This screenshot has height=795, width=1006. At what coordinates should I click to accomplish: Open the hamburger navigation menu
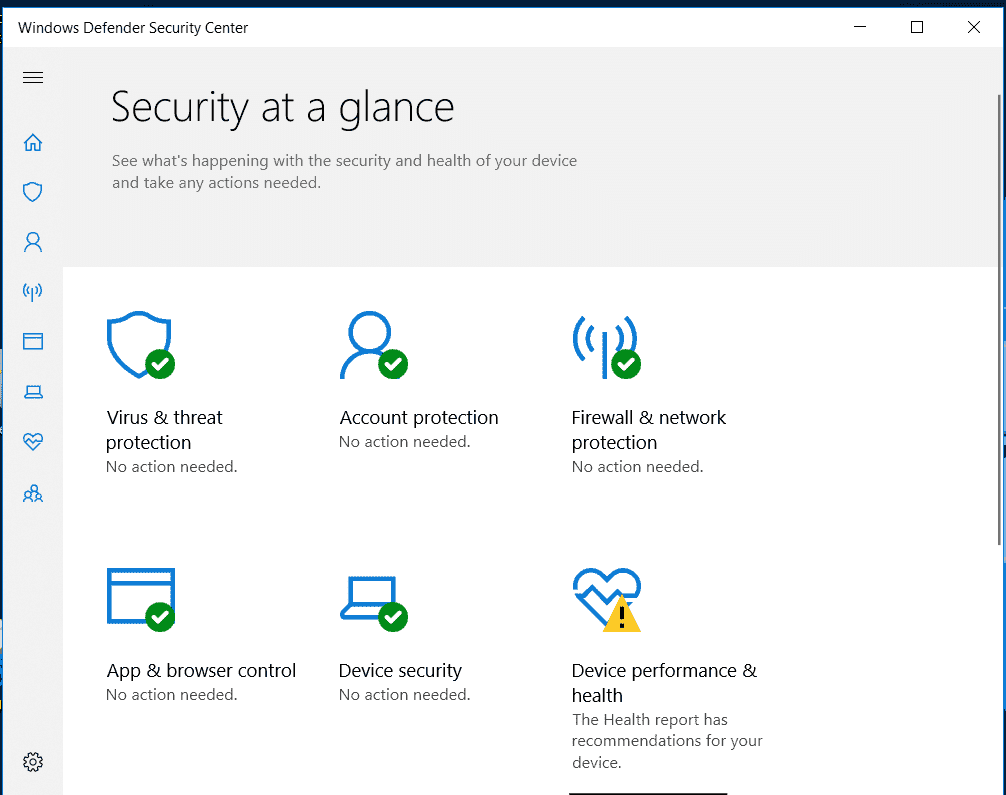pos(33,78)
